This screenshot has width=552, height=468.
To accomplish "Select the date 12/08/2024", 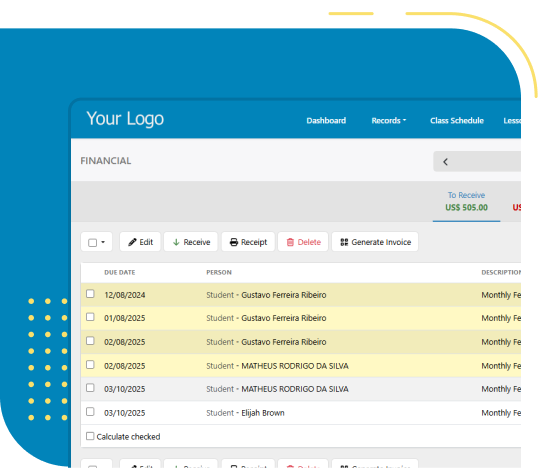I will click(125, 295).
